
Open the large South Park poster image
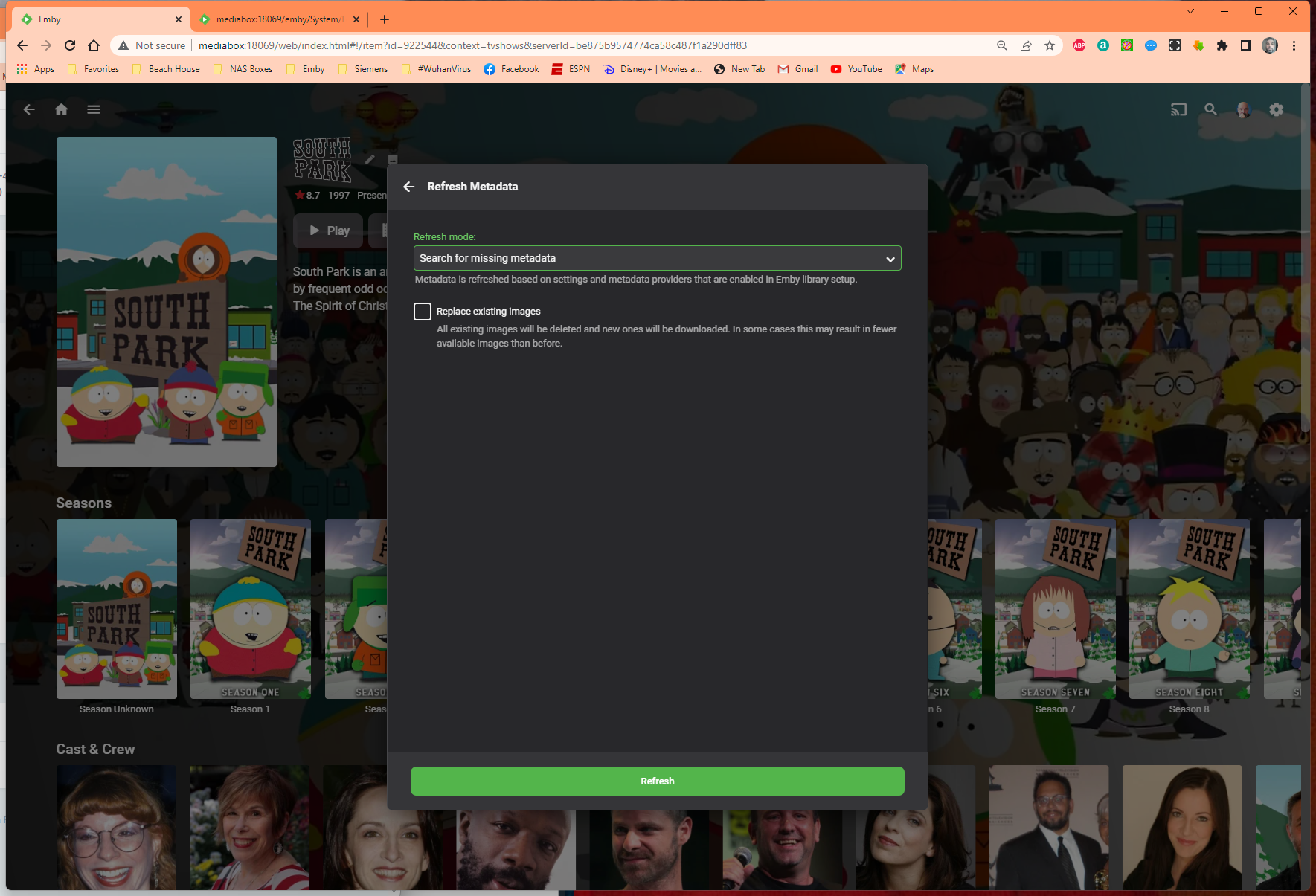167,302
